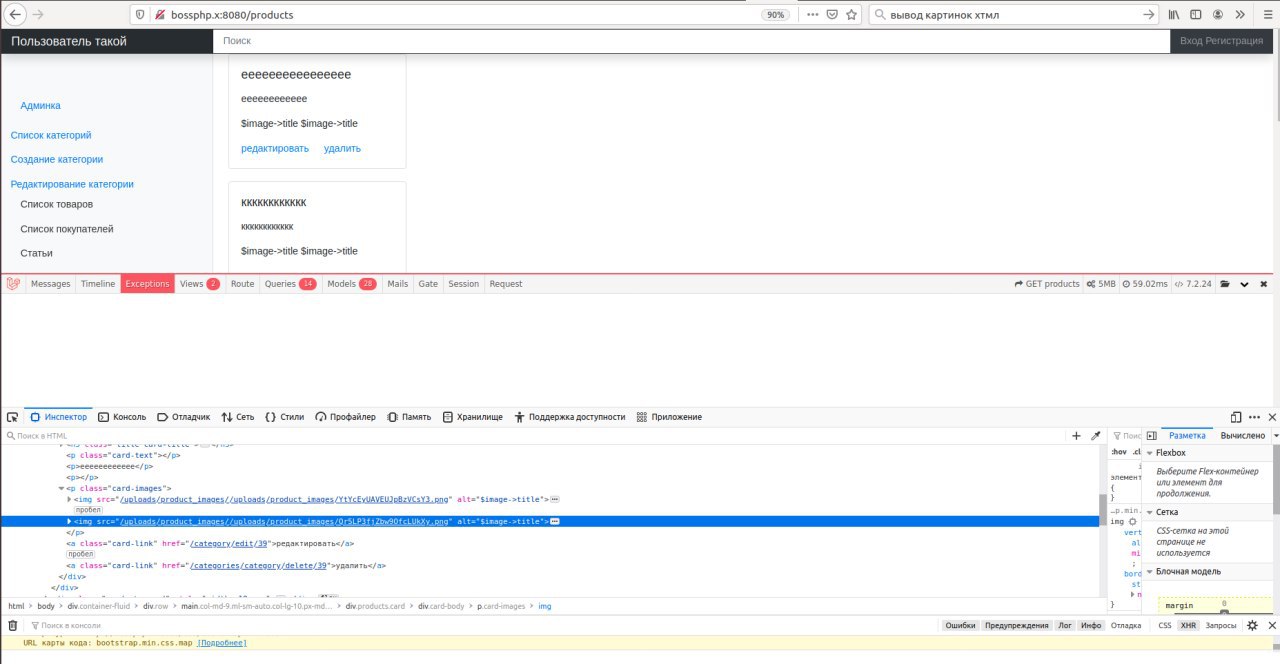The image size is (1280, 664).
Task: Toggle the CSS console filter
Action: [1165, 625]
